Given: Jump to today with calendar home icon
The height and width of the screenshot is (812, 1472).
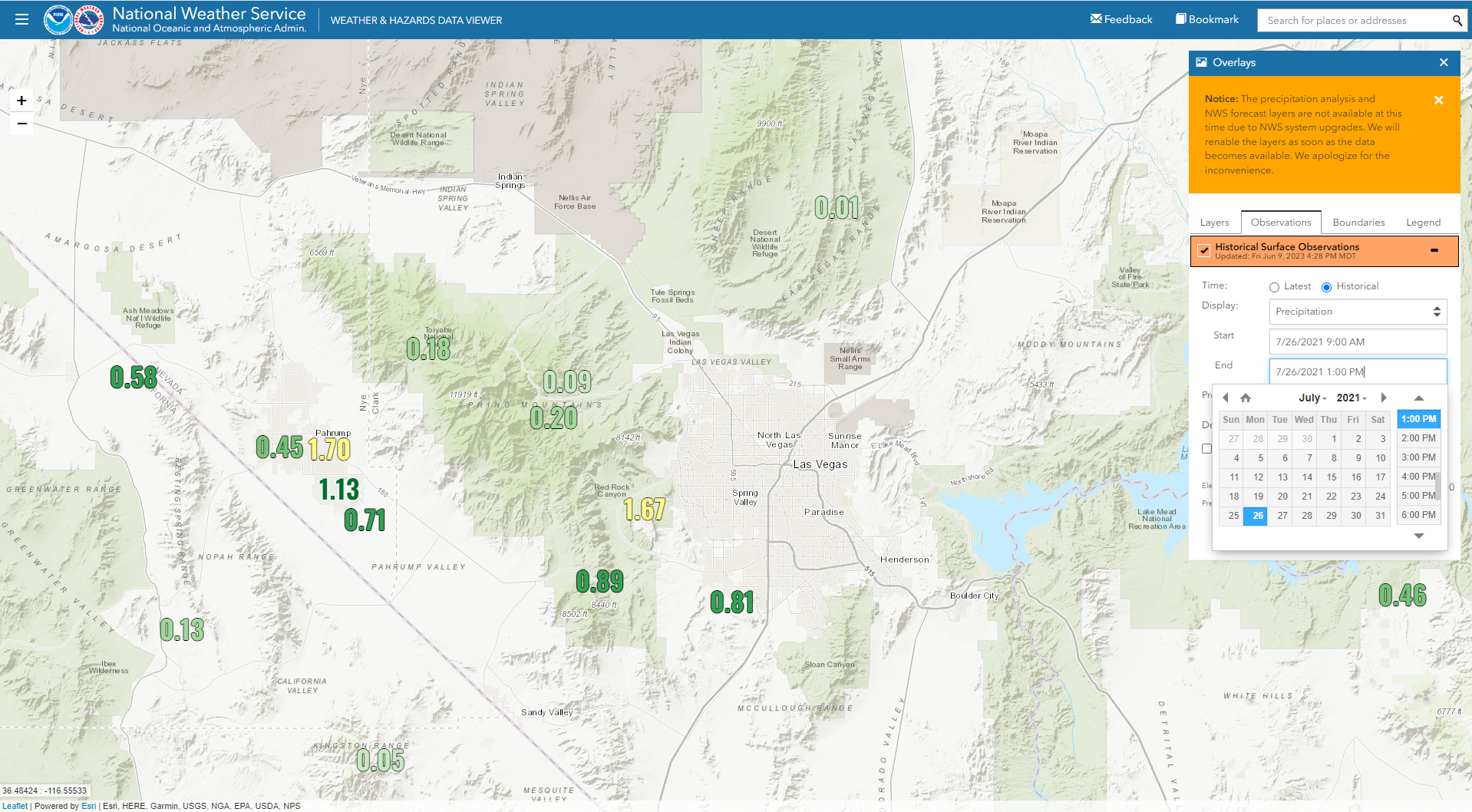Looking at the screenshot, I should click(1246, 398).
